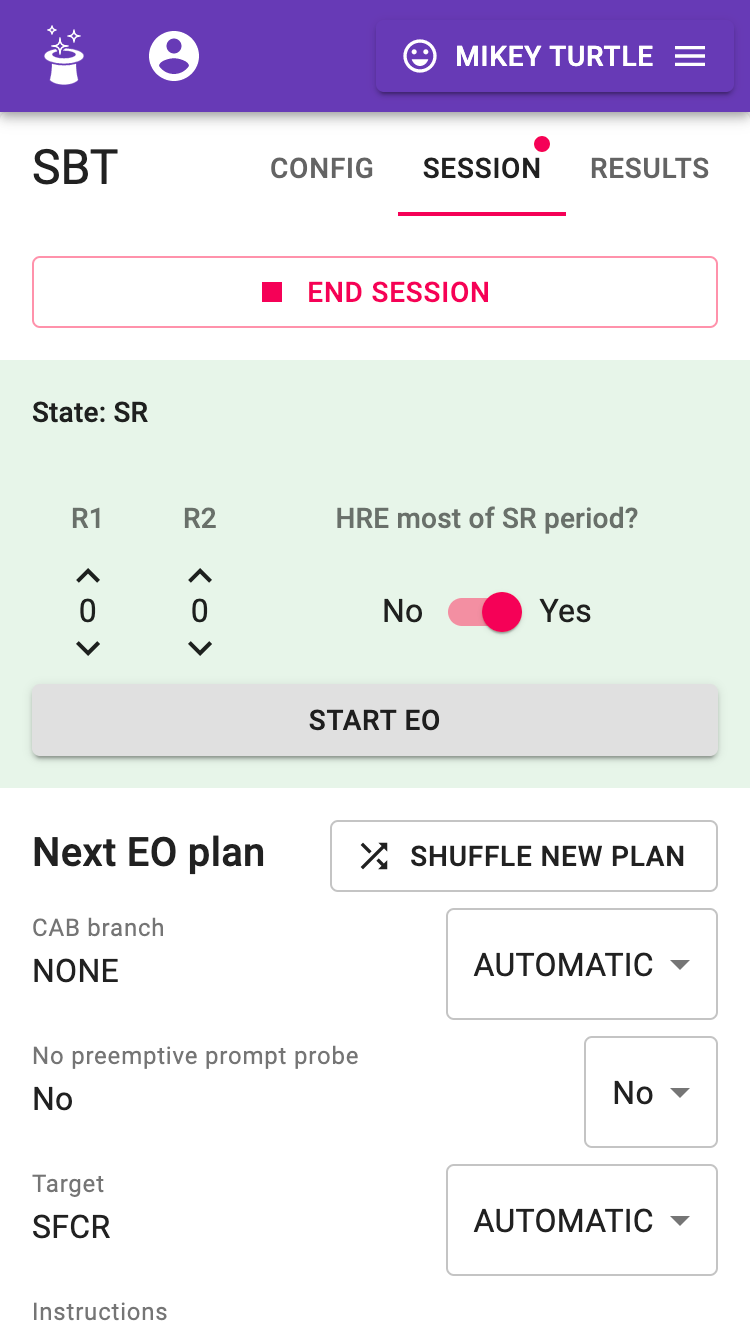Click the smiley face icon beside Mikey Turtle
The height and width of the screenshot is (1334, 750).
420,56
